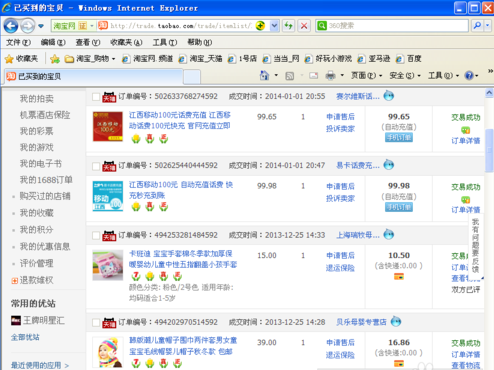This screenshot has height=370, width=494.
Task: Open the 安全(S) dropdown menu
Action: (x=405, y=76)
